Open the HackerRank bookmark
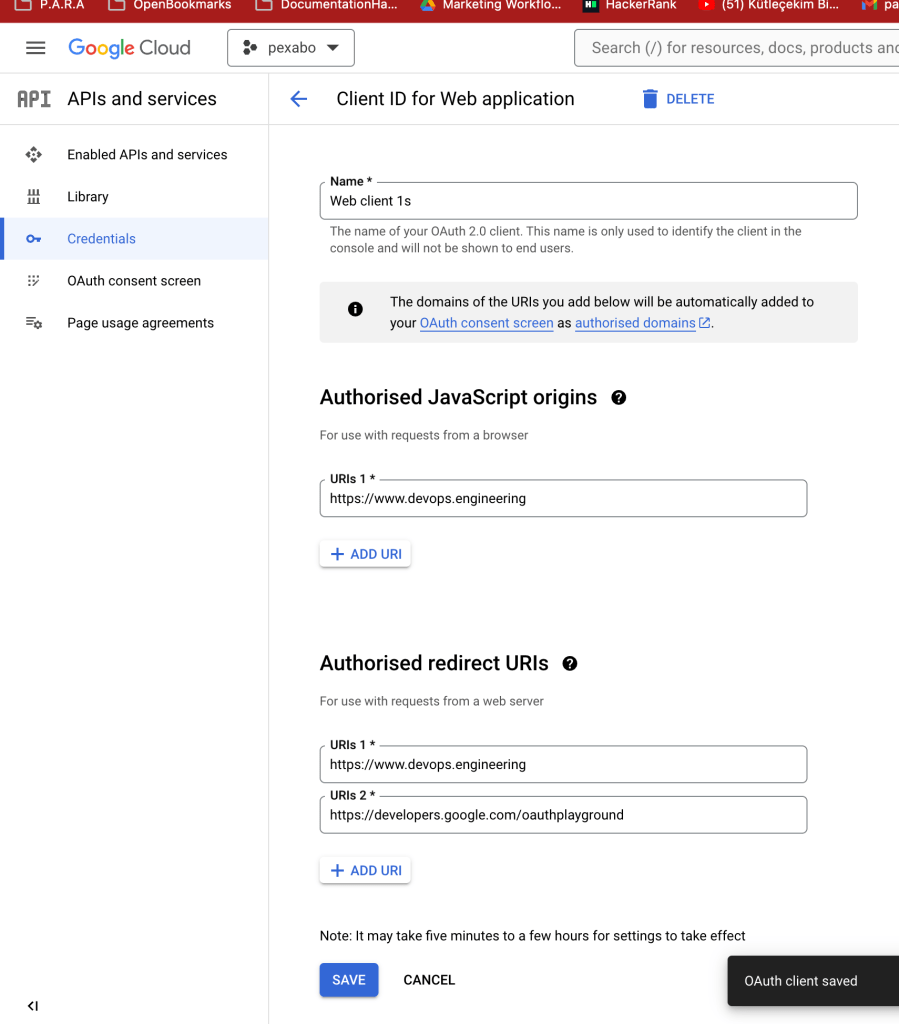This screenshot has width=899, height=1024. [x=630, y=5]
